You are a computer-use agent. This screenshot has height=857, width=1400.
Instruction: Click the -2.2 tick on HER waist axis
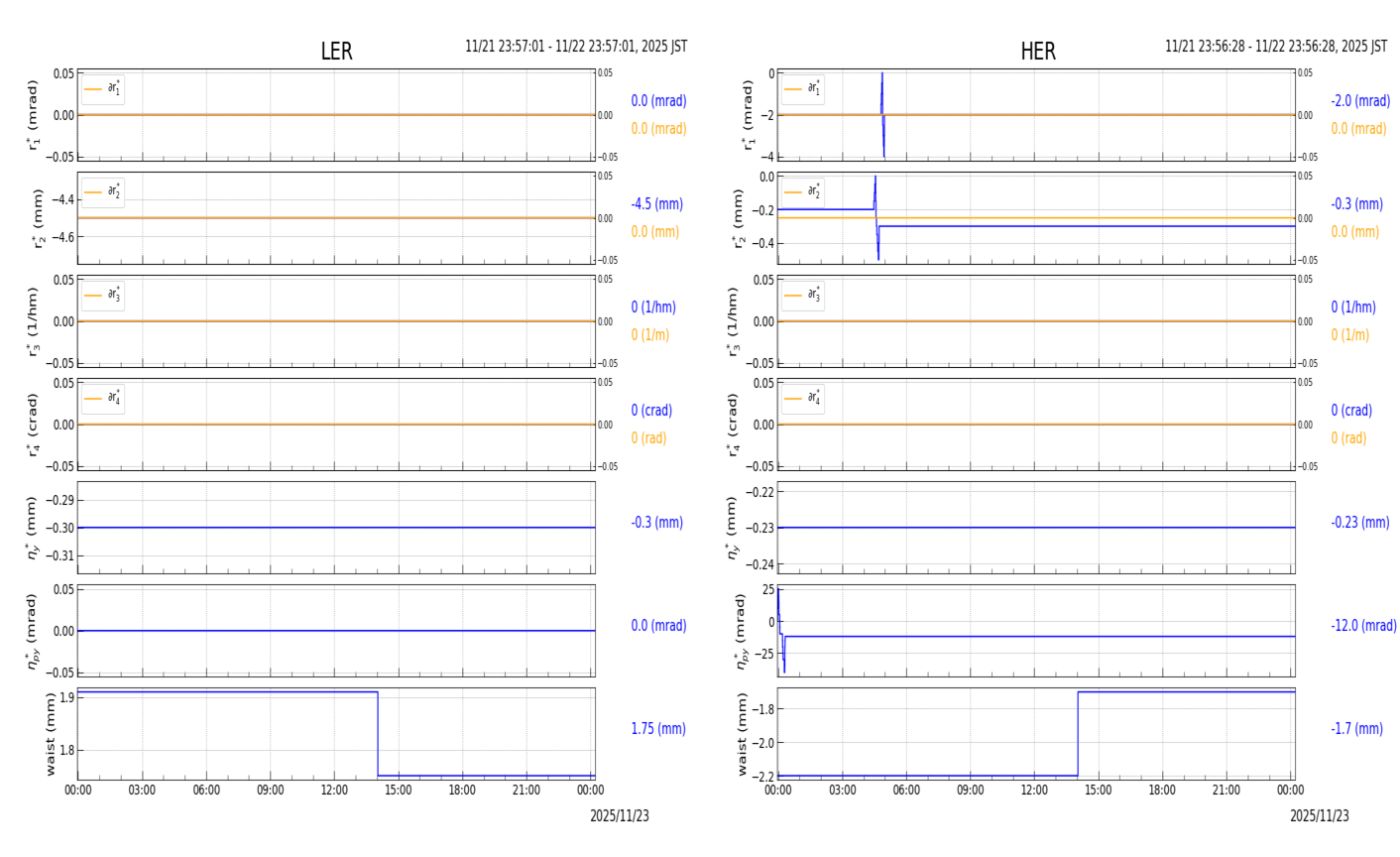[x=761, y=777]
